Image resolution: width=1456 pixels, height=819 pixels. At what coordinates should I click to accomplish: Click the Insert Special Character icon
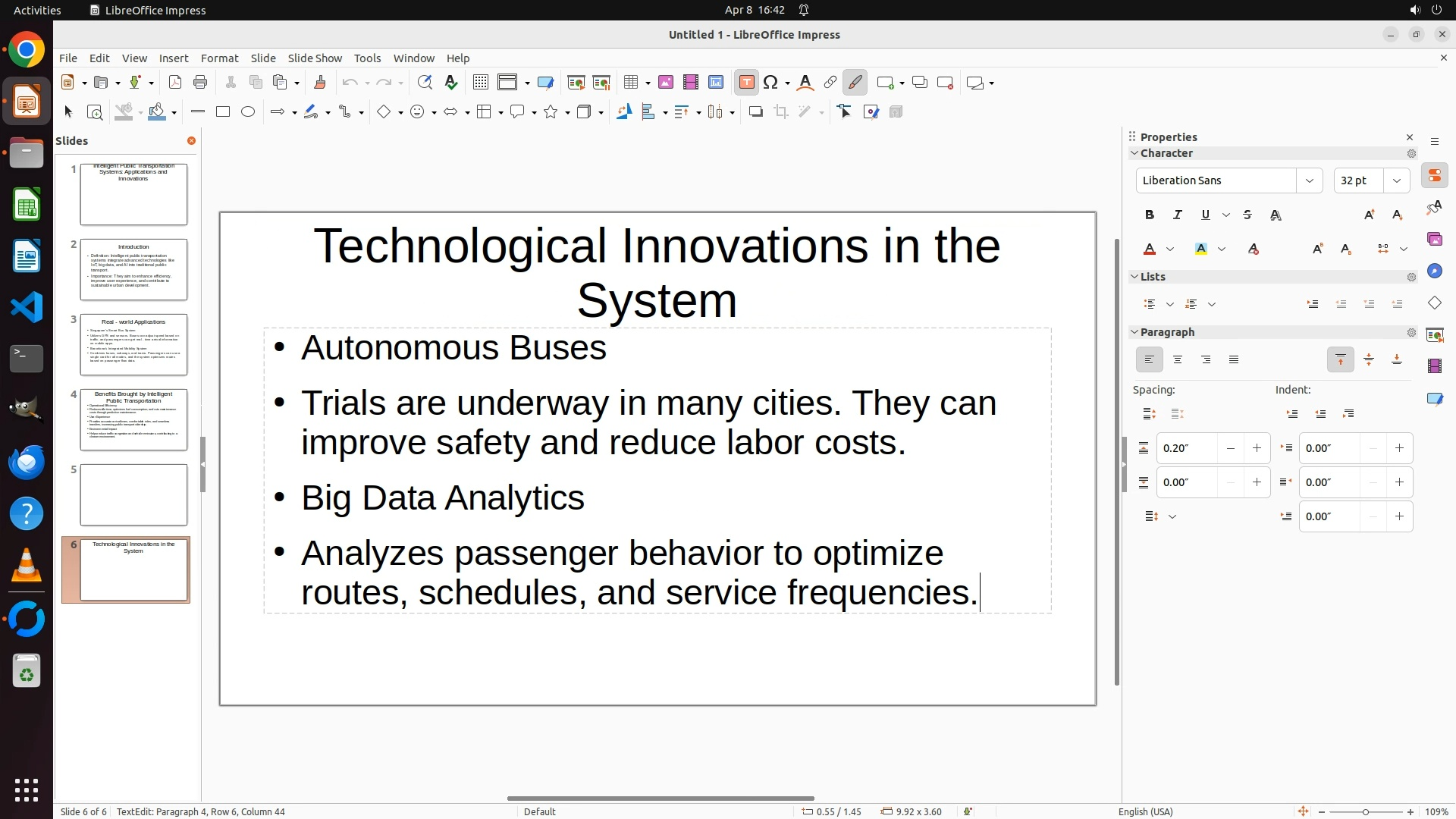(x=771, y=83)
